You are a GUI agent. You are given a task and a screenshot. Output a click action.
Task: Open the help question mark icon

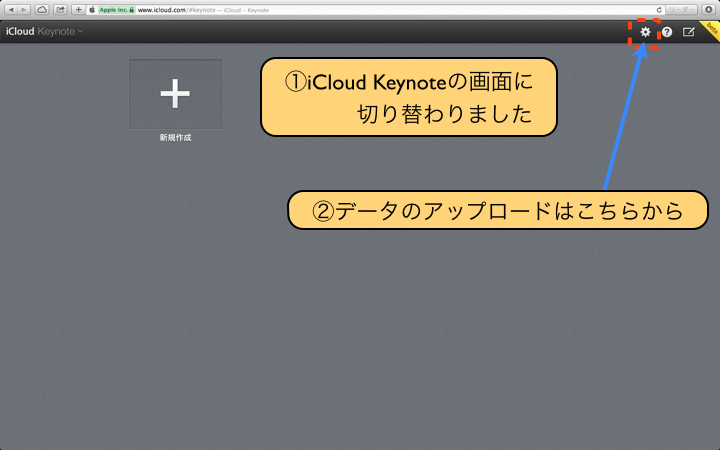tap(667, 32)
